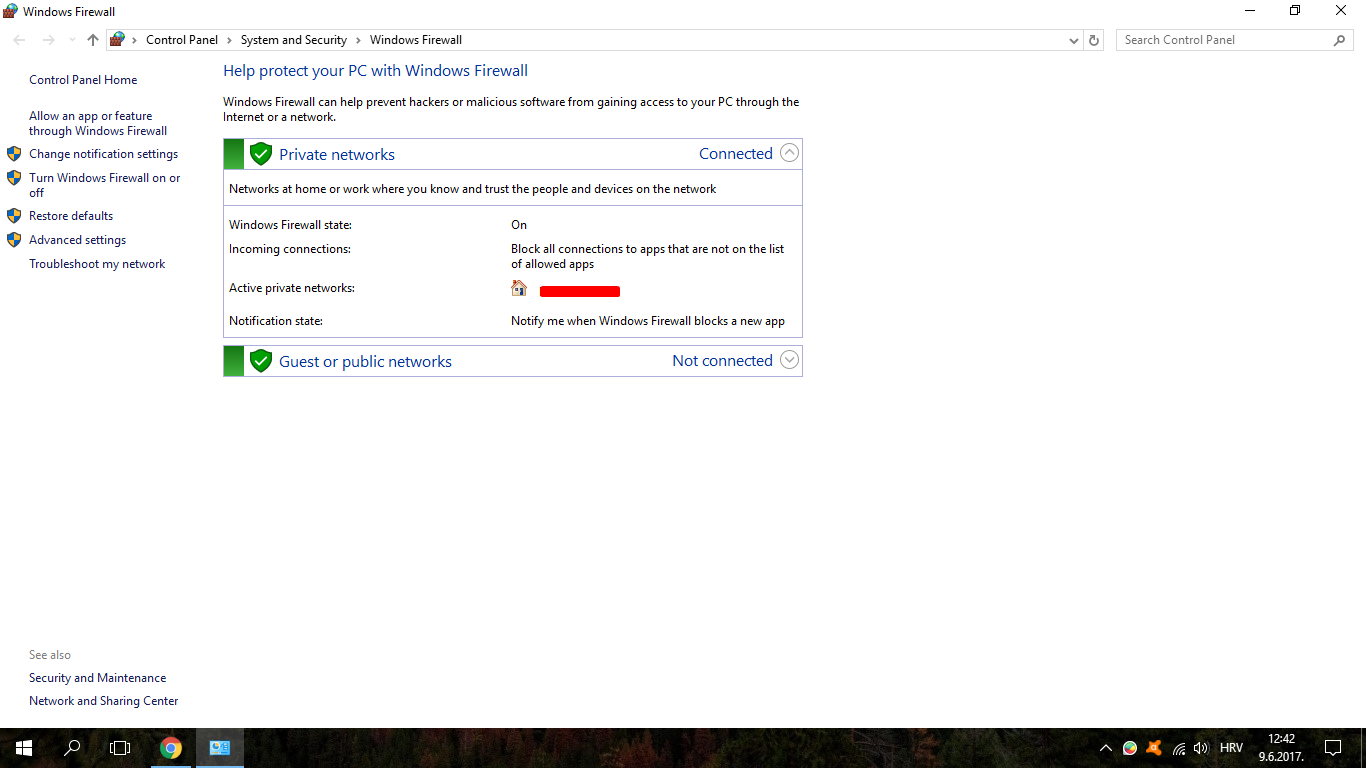Open Control Panel Home
Image resolution: width=1366 pixels, height=768 pixels.
coord(83,80)
